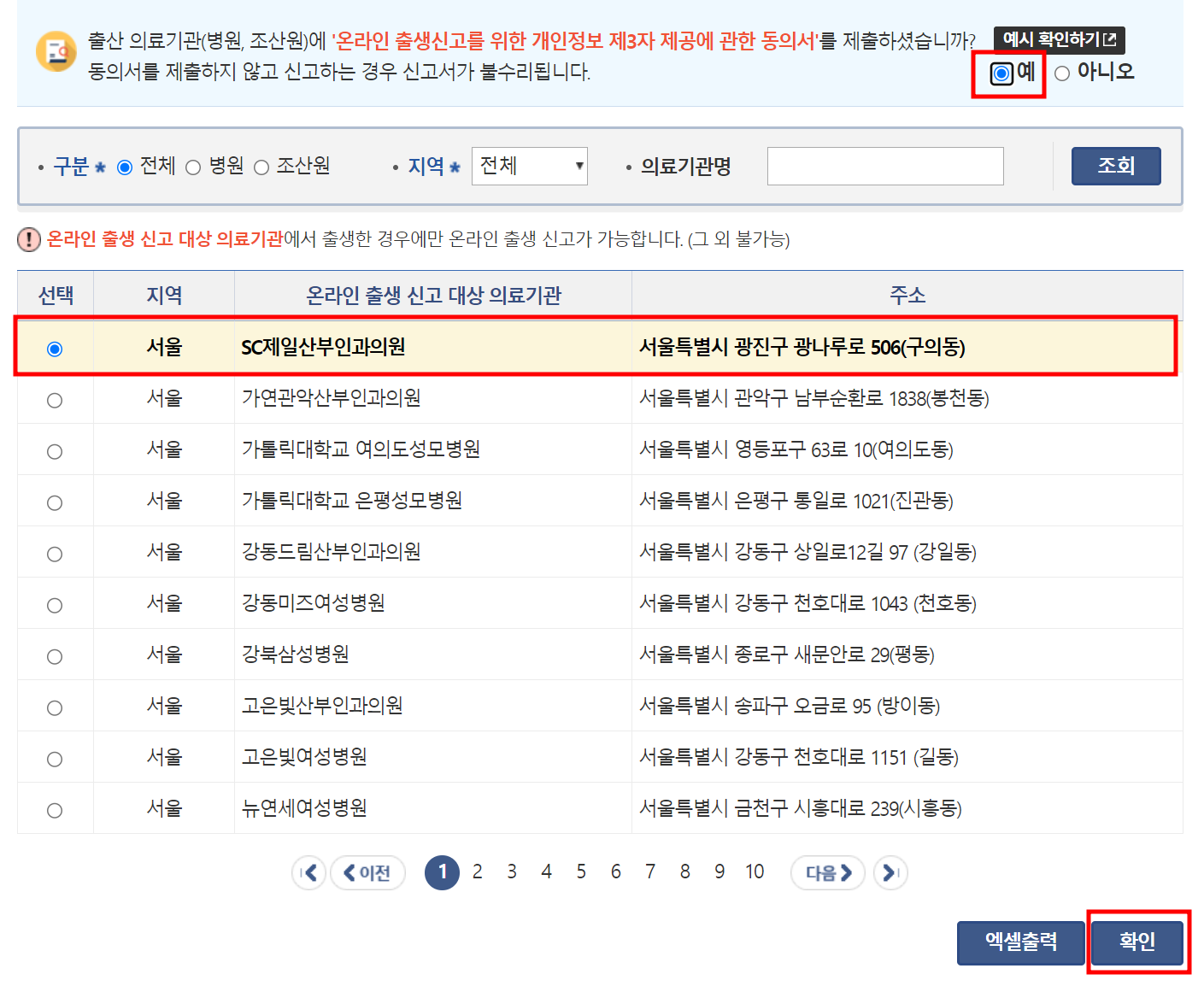Click the 이전 previous page button
The width and height of the screenshot is (1204, 986).
click(x=367, y=872)
